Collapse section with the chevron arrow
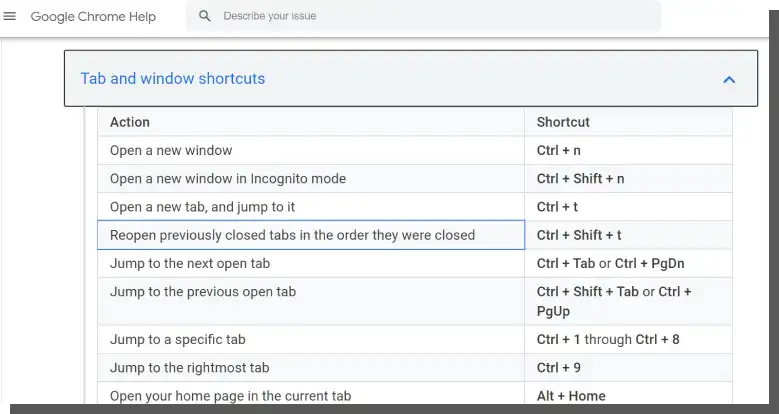779x414 pixels. (x=729, y=80)
